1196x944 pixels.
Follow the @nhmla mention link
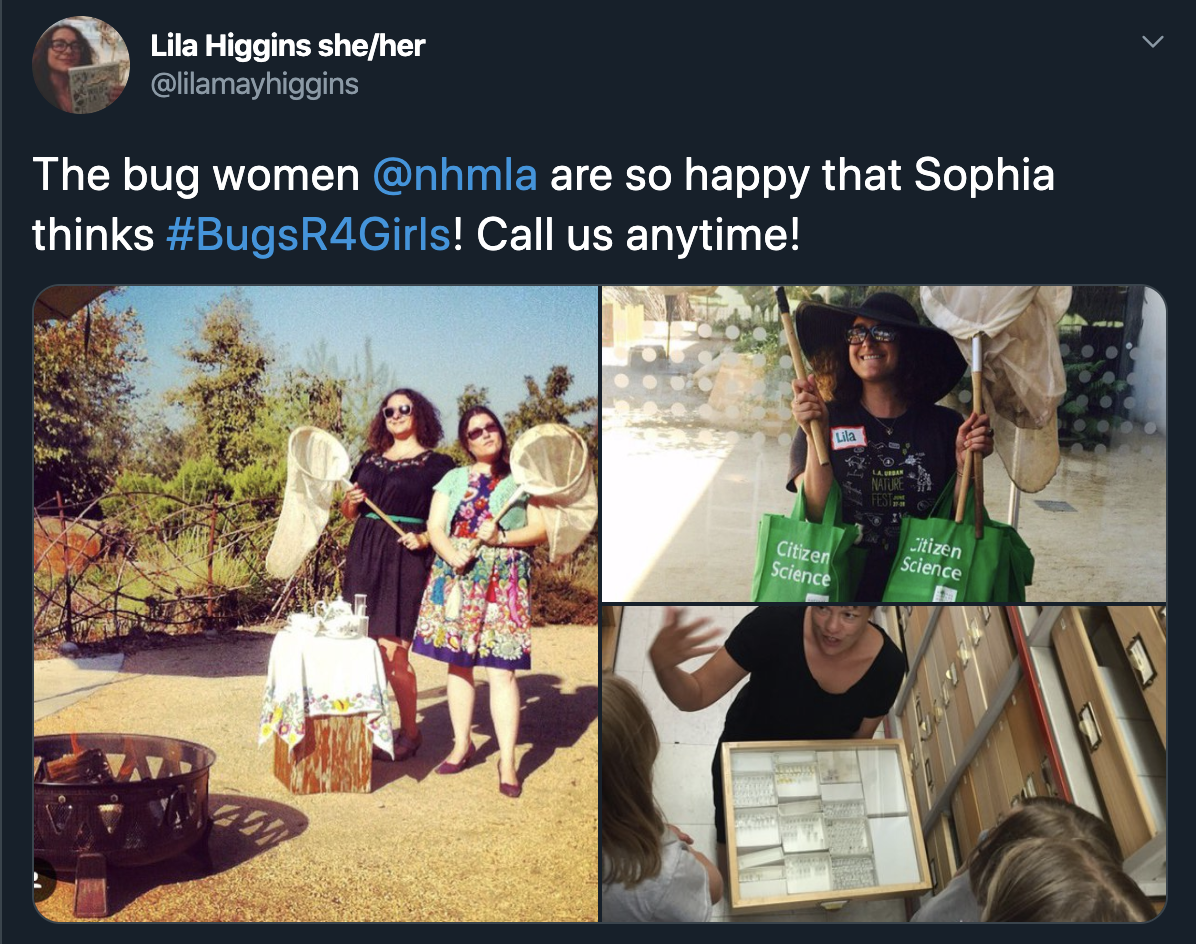pos(455,175)
